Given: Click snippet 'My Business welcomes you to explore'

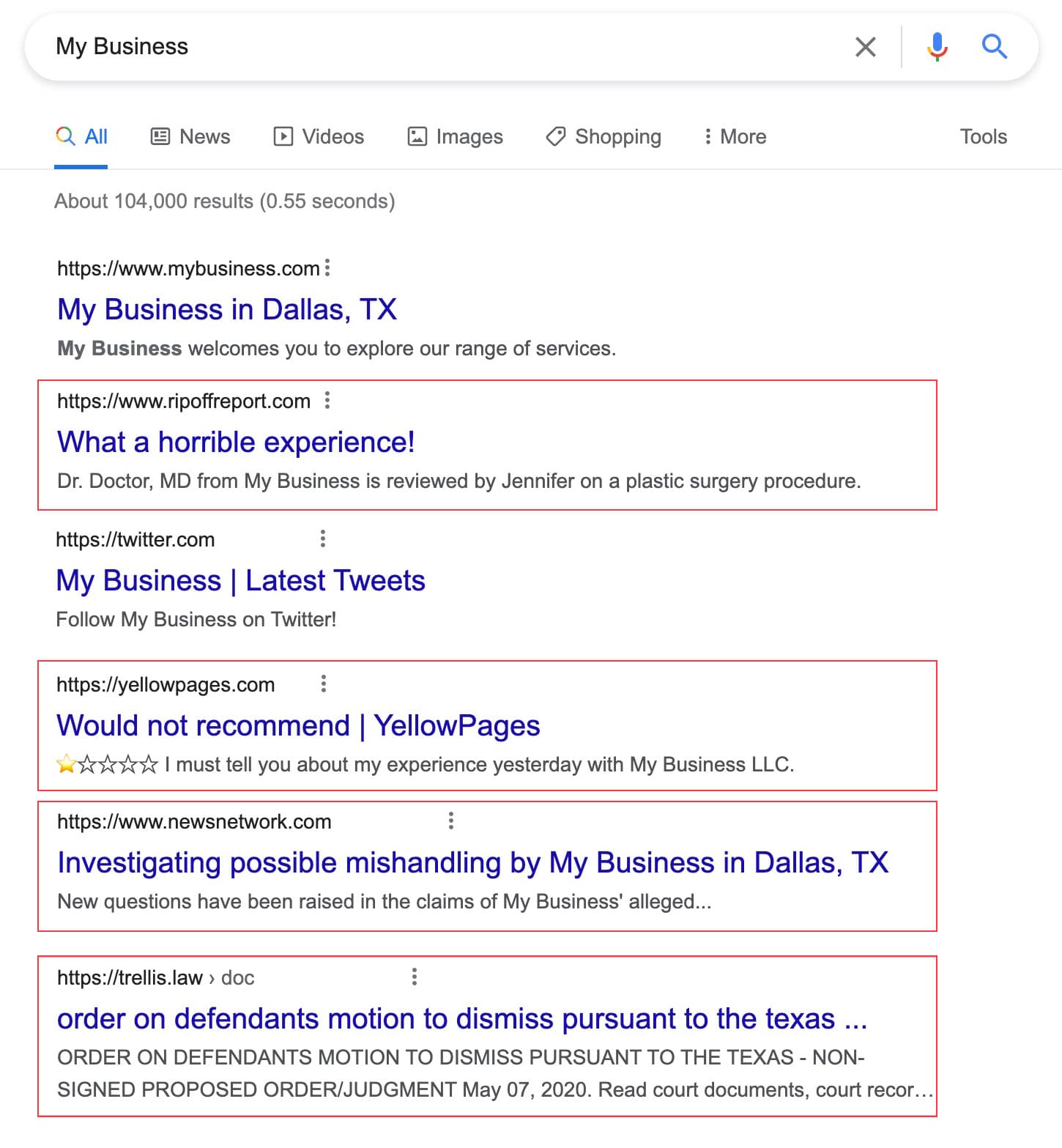Looking at the screenshot, I should point(337,349).
